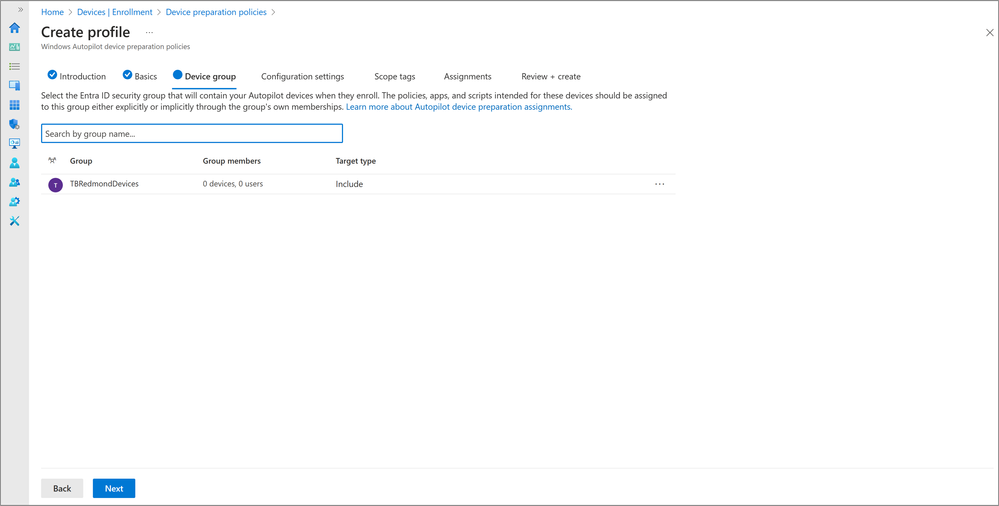Select the Device group tab
The height and width of the screenshot is (506, 999).
point(205,76)
